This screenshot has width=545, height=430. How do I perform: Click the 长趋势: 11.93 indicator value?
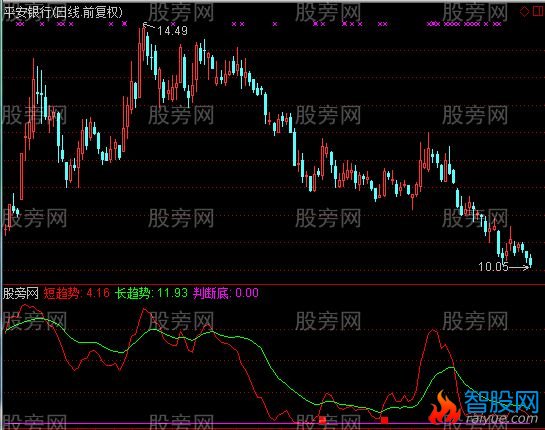pos(151,293)
